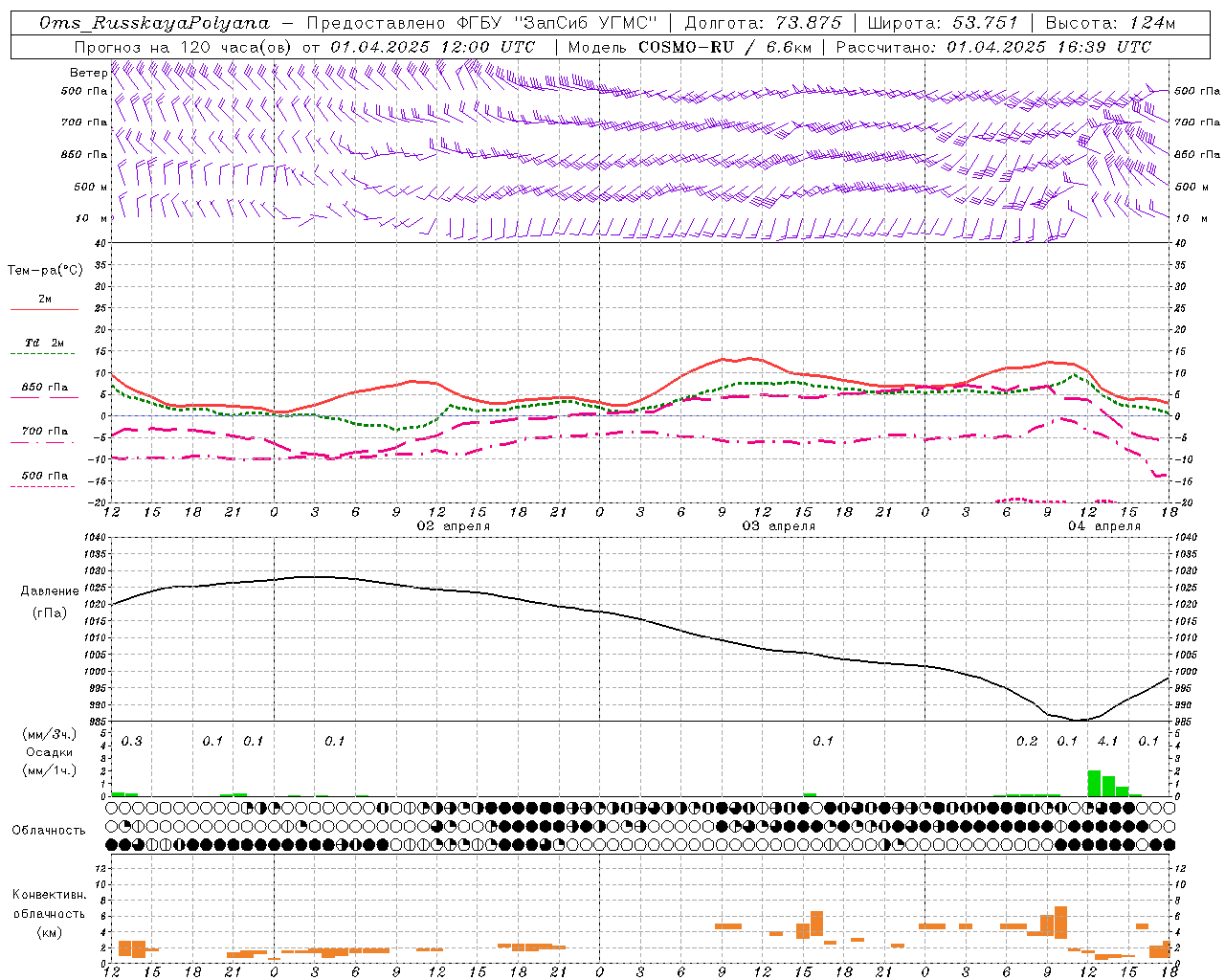
Task: Click the tallest orange convective cloud bar
Action: click(x=1060, y=923)
